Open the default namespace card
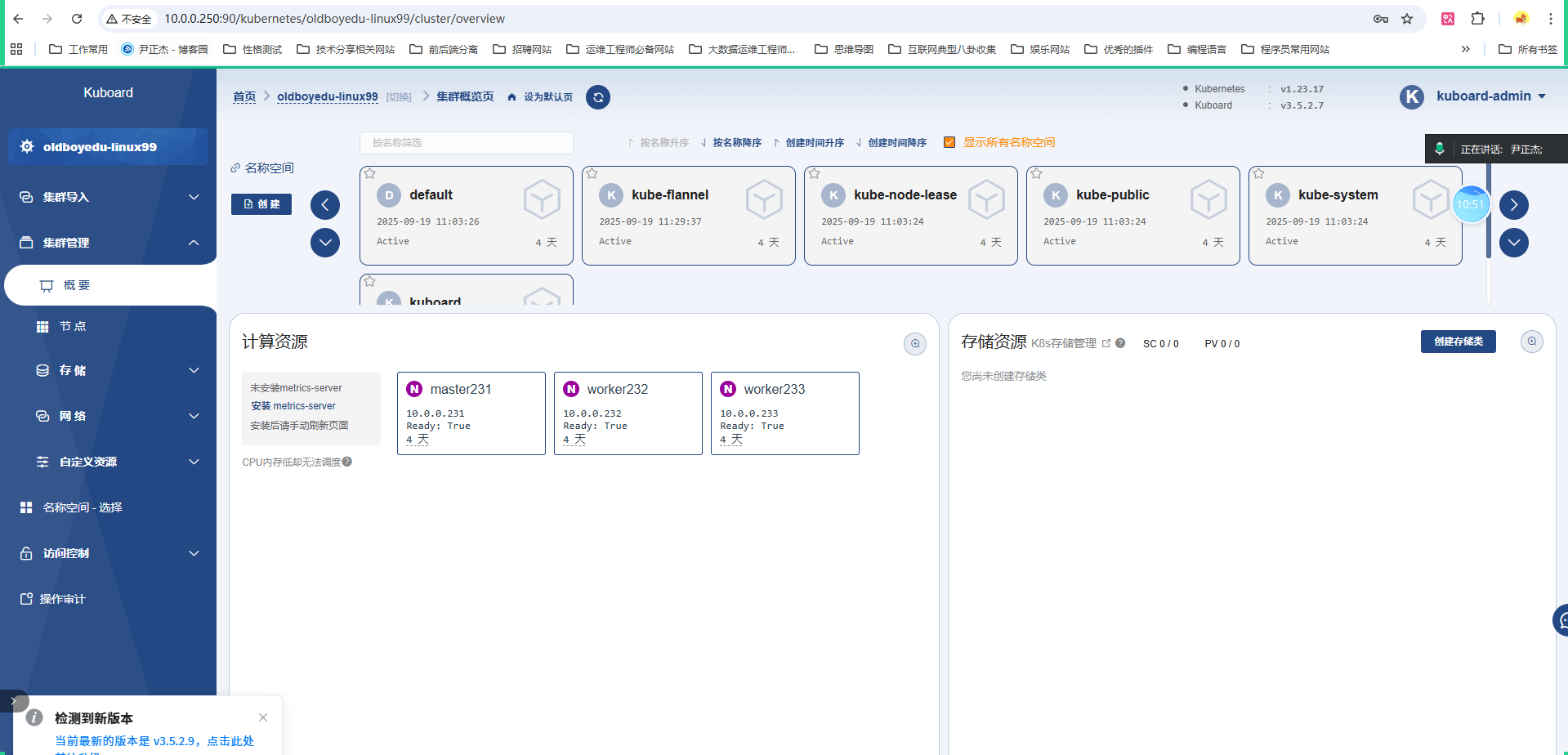The width and height of the screenshot is (1568, 755). 467,216
